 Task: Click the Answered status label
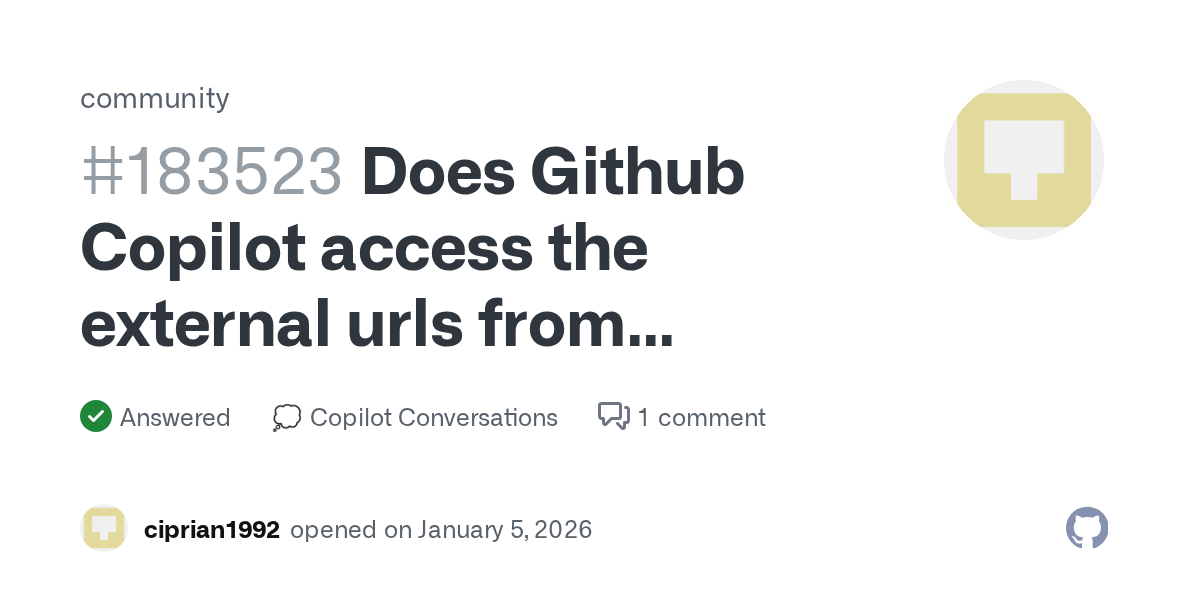[x=175, y=417]
